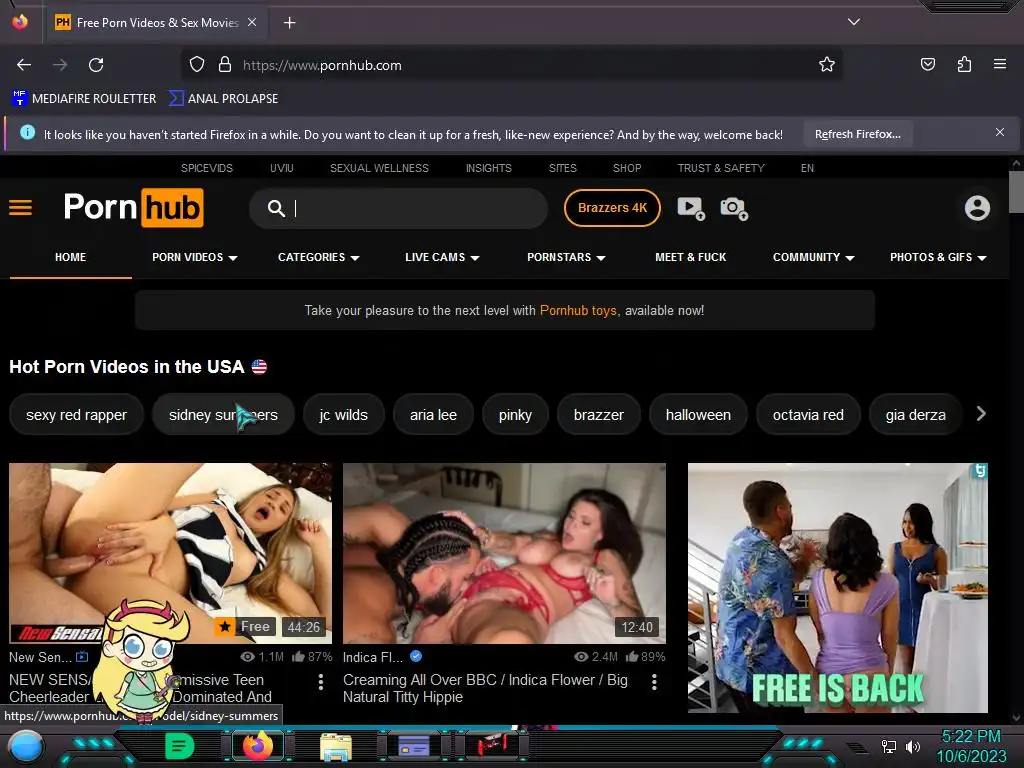
Task: Select the Firefox taskbar icon
Action: click(x=257, y=746)
